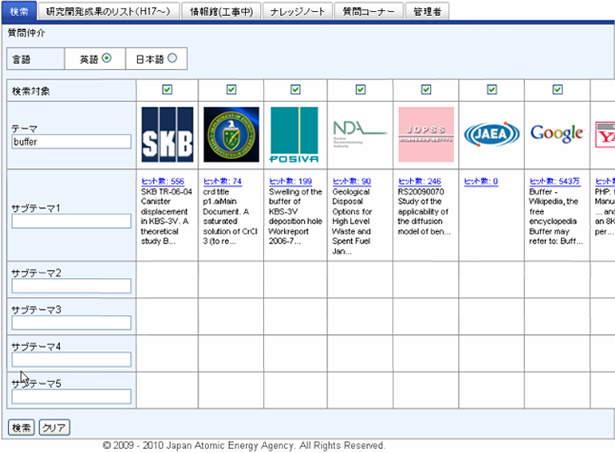Open the 研究開発成果のリスト(H17～) tab

tap(109, 11)
